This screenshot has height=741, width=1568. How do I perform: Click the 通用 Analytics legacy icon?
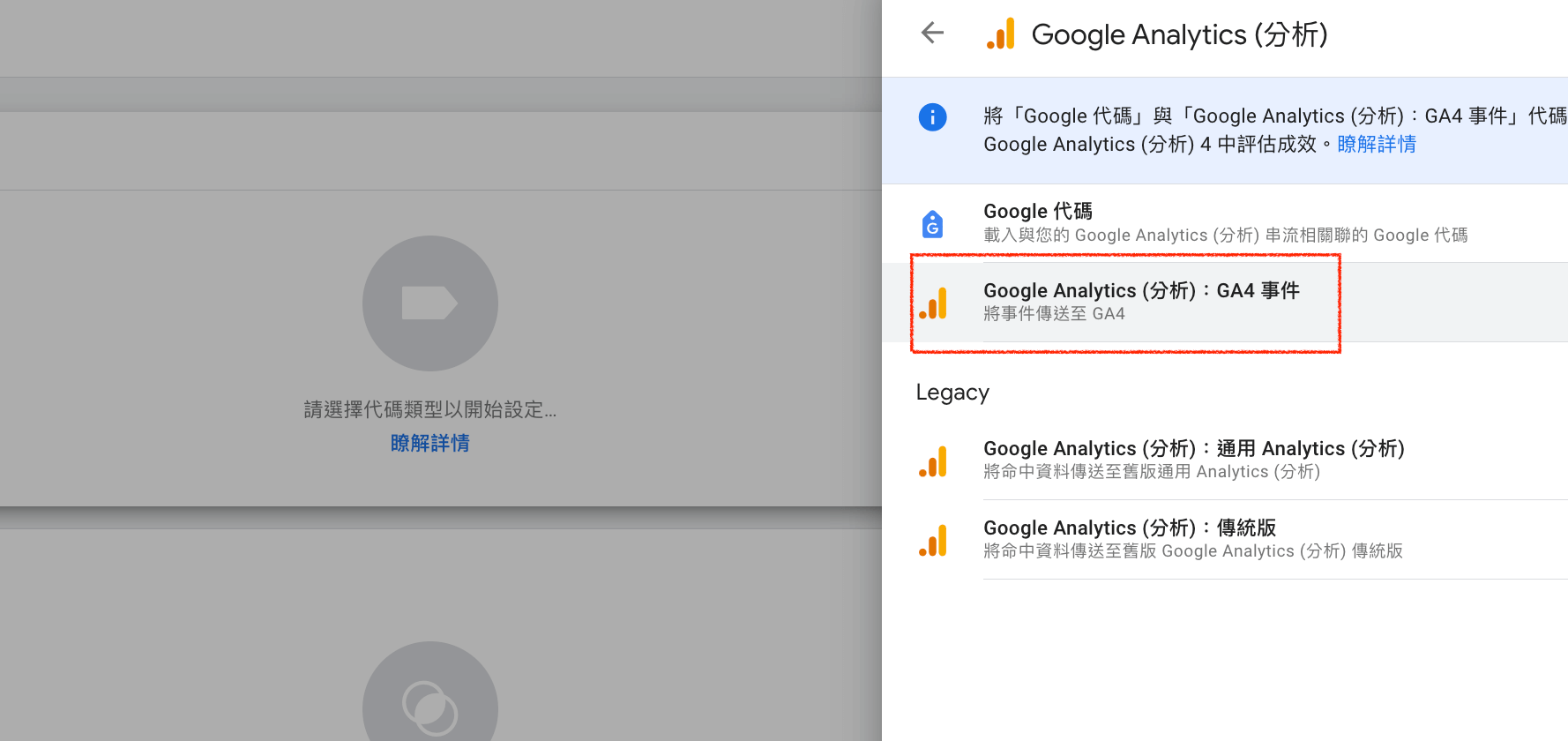coord(933,461)
